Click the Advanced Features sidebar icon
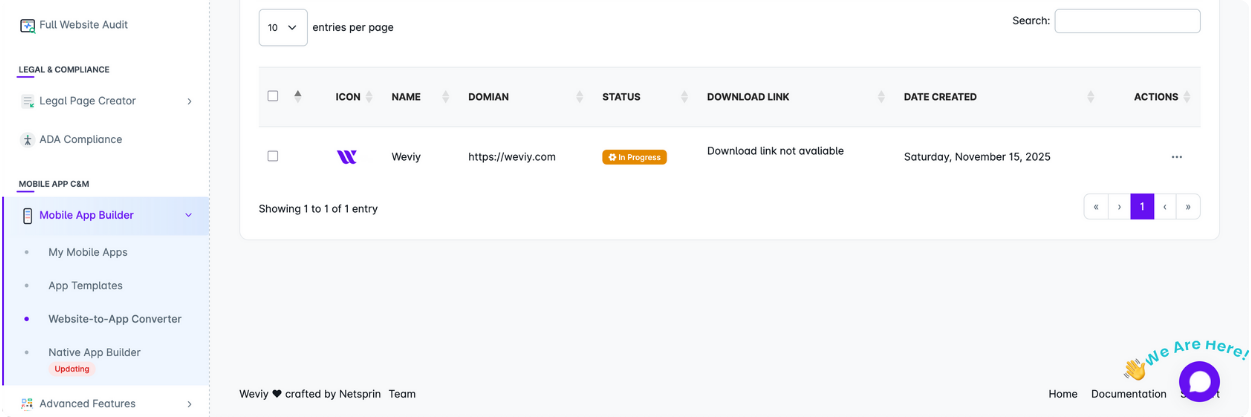The width and height of the screenshot is (1251, 417). pyautogui.click(x=28, y=404)
